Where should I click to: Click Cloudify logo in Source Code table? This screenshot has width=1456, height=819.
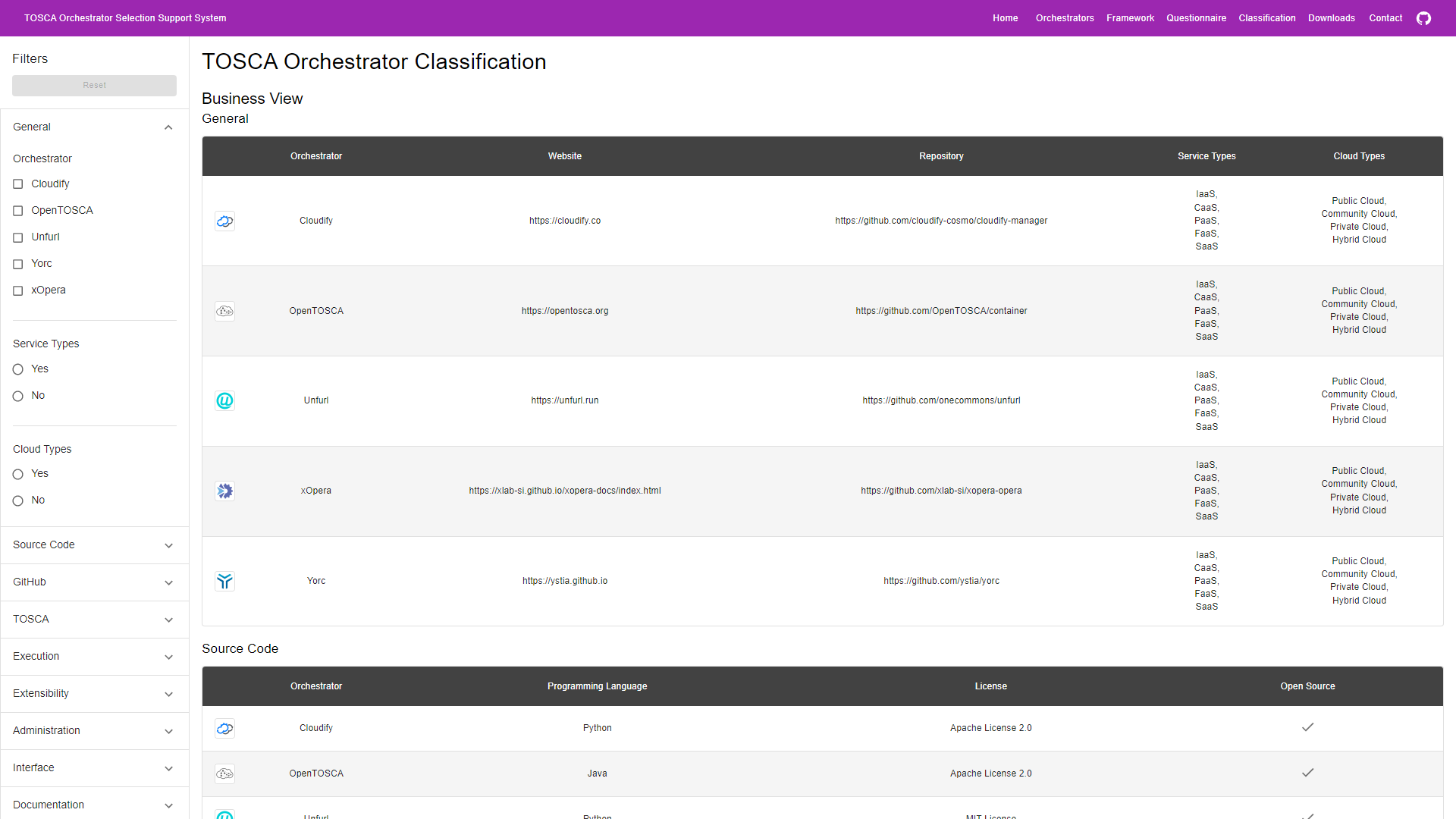[224, 728]
